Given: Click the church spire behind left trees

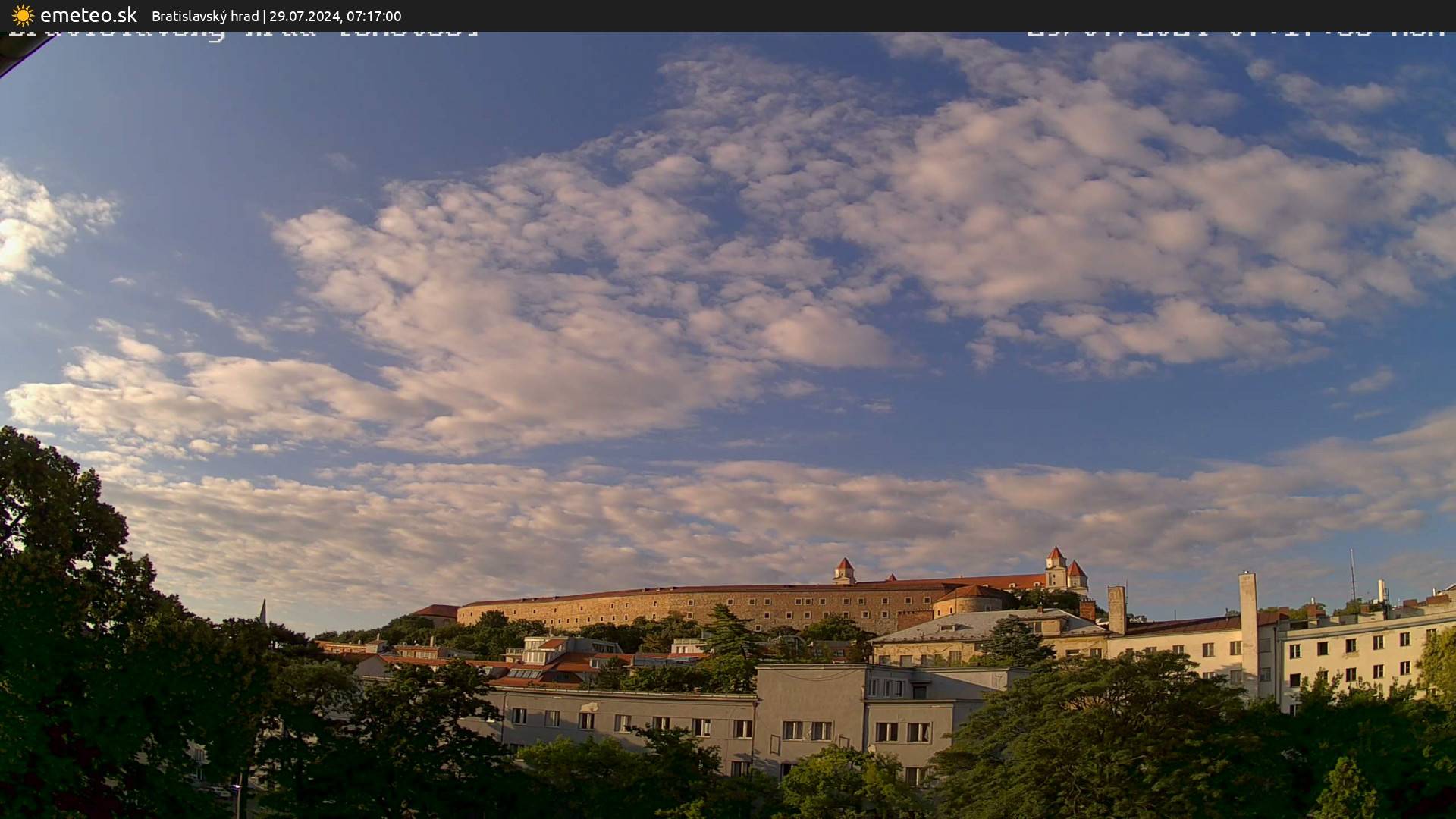Looking at the screenshot, I should click(x=263, y=611).
